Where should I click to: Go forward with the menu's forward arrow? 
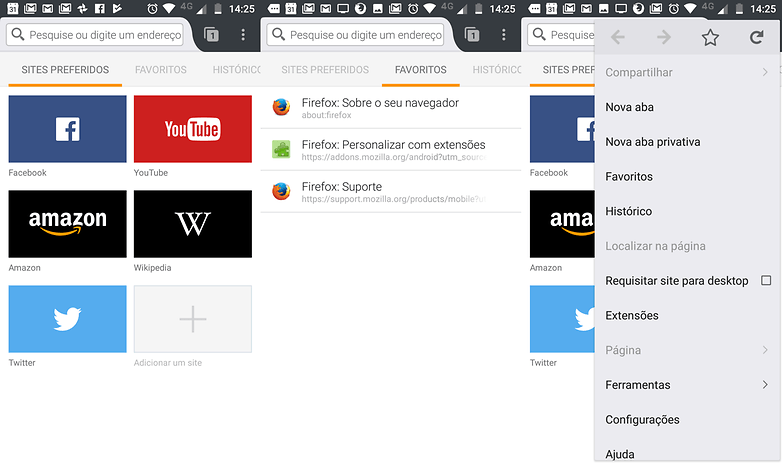pos(664,37)
